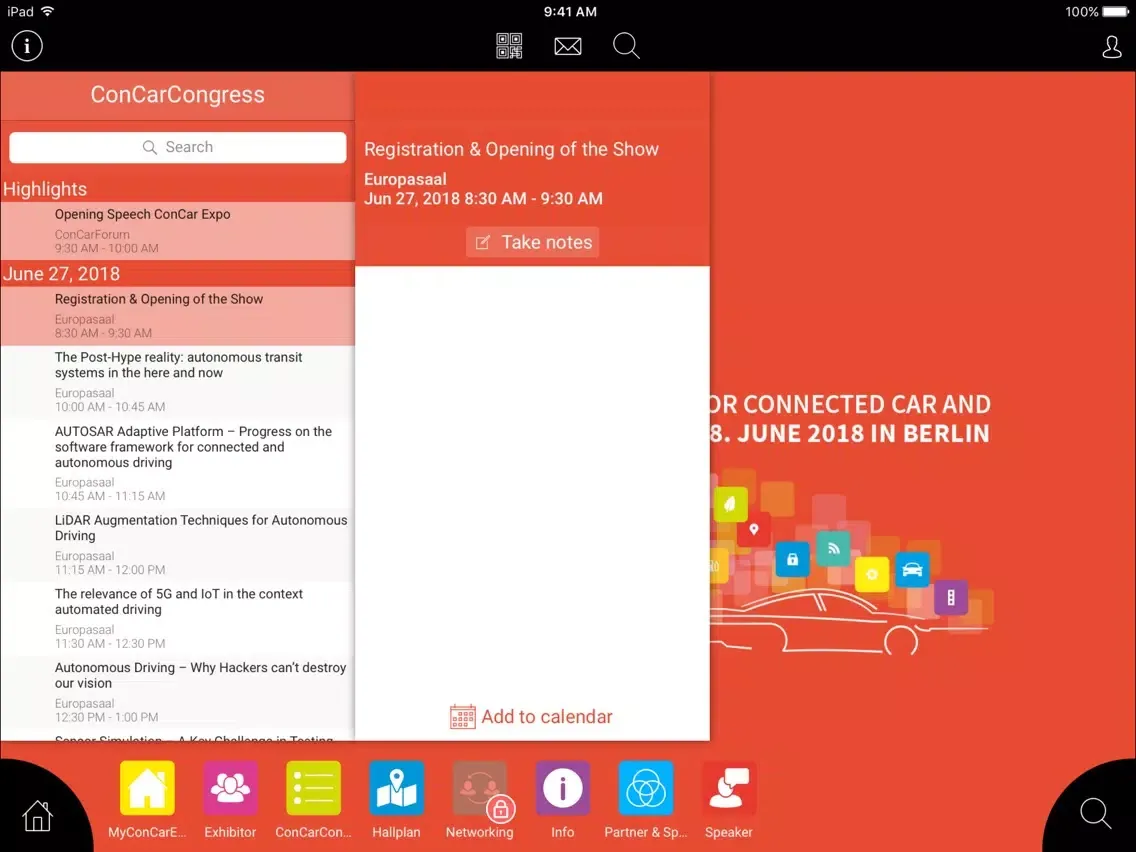This screenshot has height=852, width=1136.
Task: Open the Hallplan map tile
Action: click(x=396, y=788)
